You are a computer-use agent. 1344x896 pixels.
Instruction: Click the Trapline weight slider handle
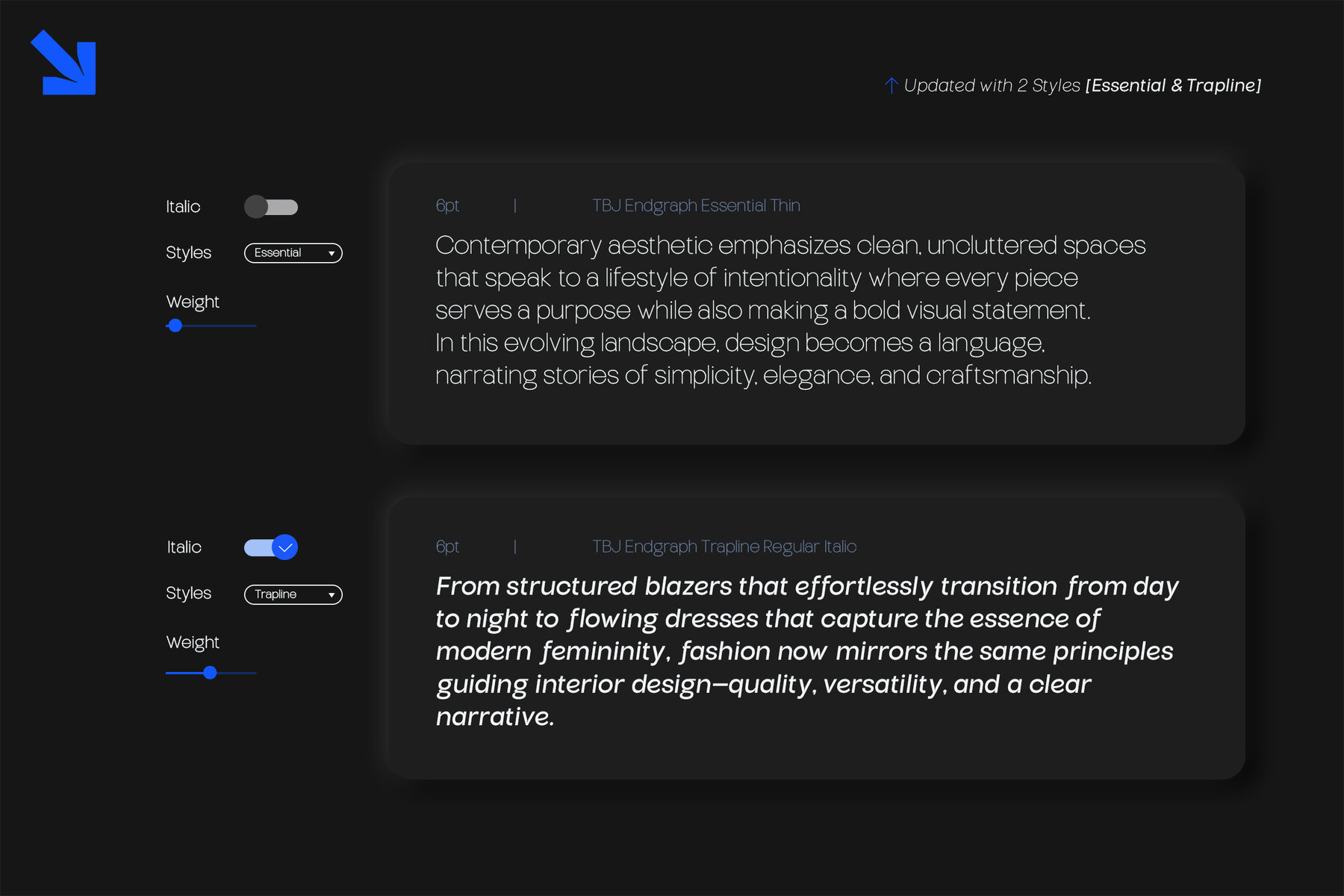click(x=211, y=673)
